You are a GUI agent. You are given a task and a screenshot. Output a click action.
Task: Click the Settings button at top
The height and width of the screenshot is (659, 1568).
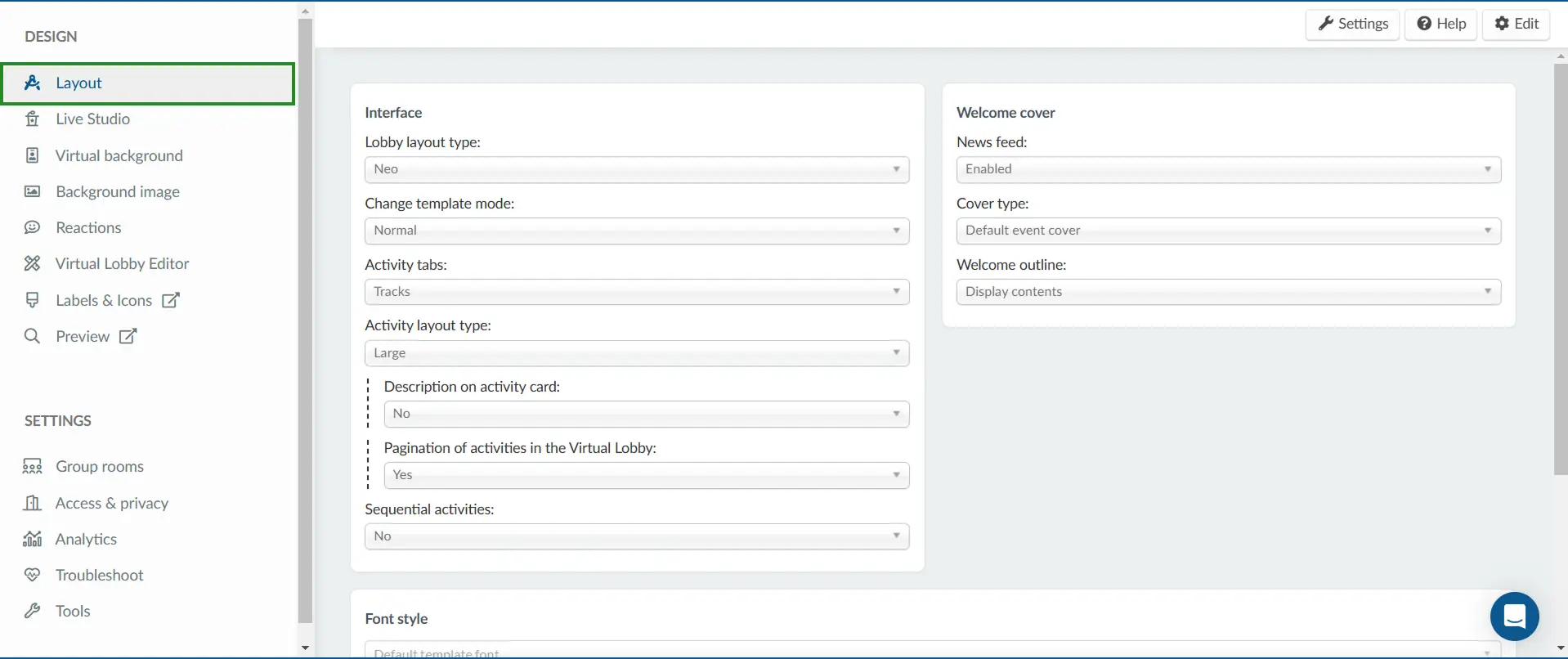1353,24
